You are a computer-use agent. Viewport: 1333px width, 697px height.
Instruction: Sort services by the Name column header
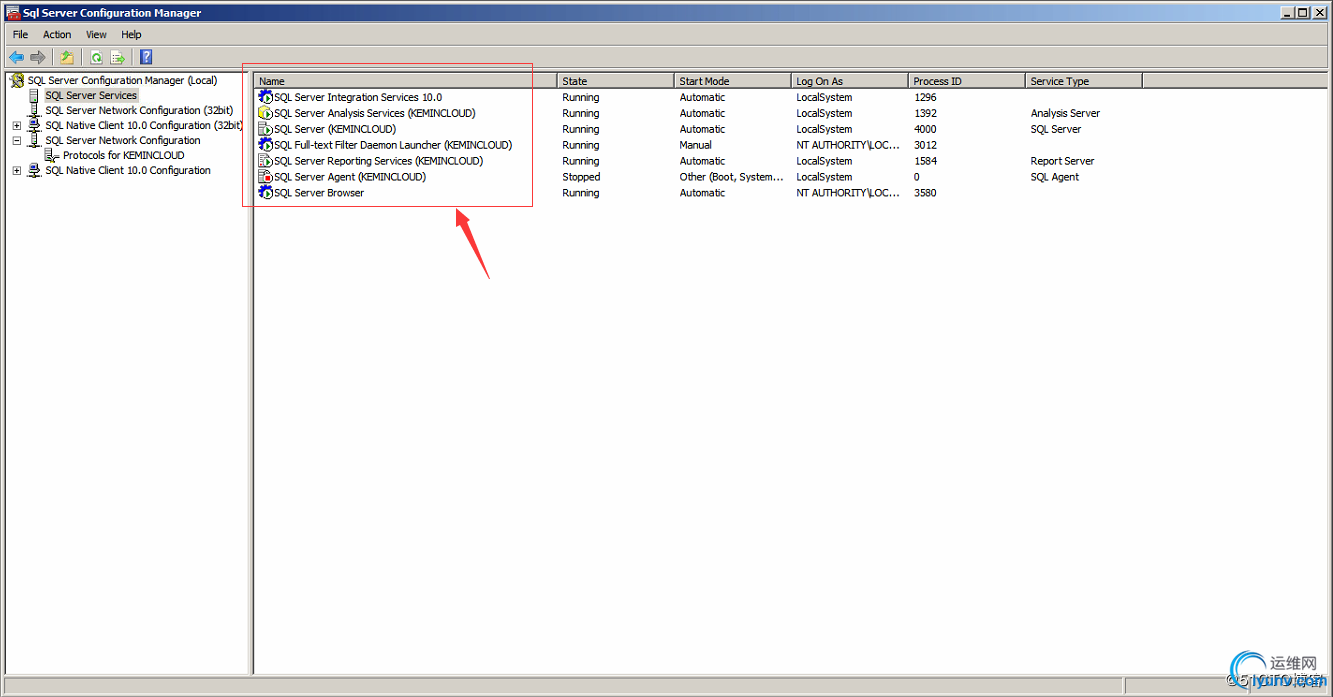coord(406,81)
